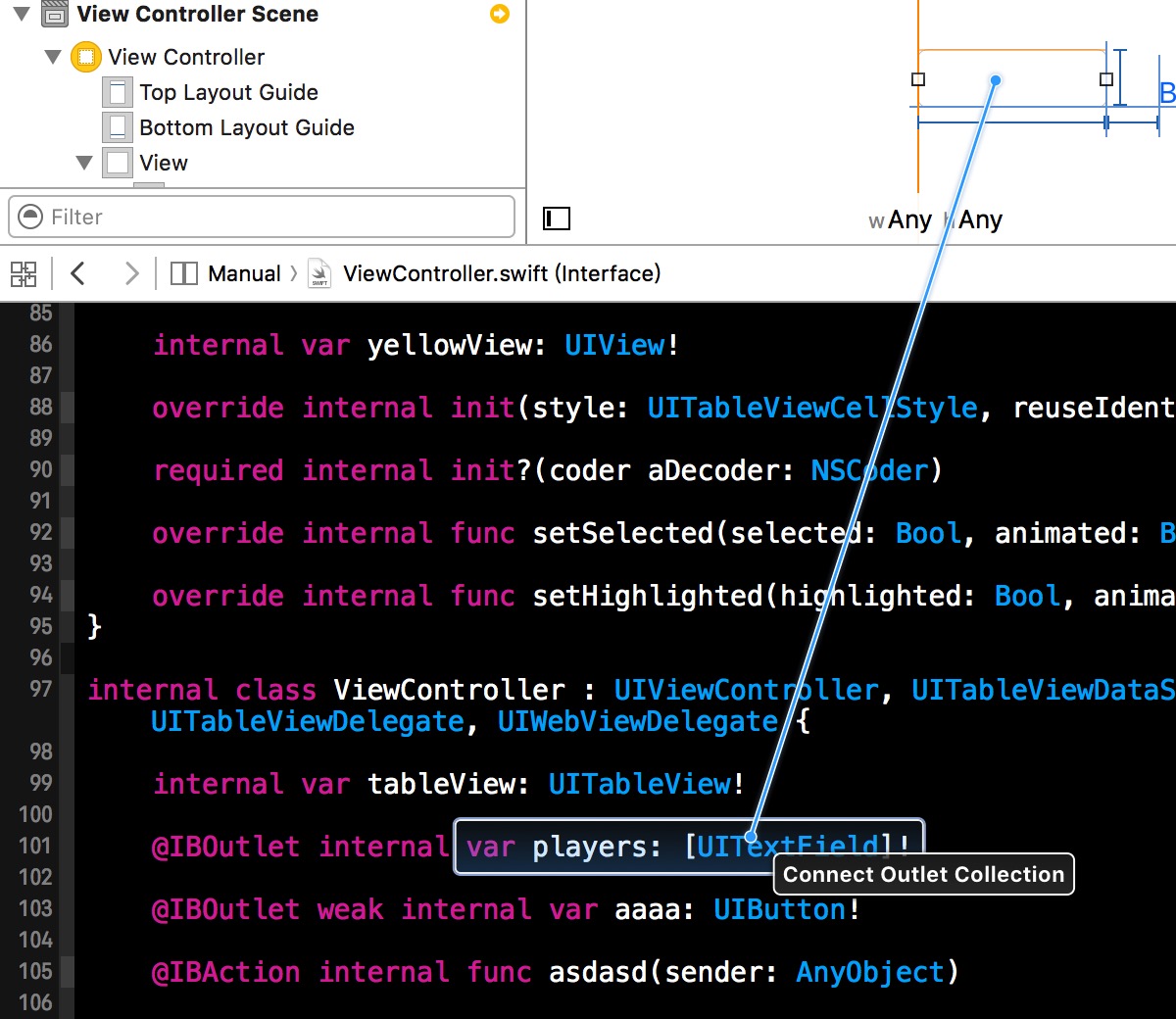Click the Connect Outlet Collection label
This screenshot has width=1176, height=1019.
pyautogui.click(x=922, y=874)
